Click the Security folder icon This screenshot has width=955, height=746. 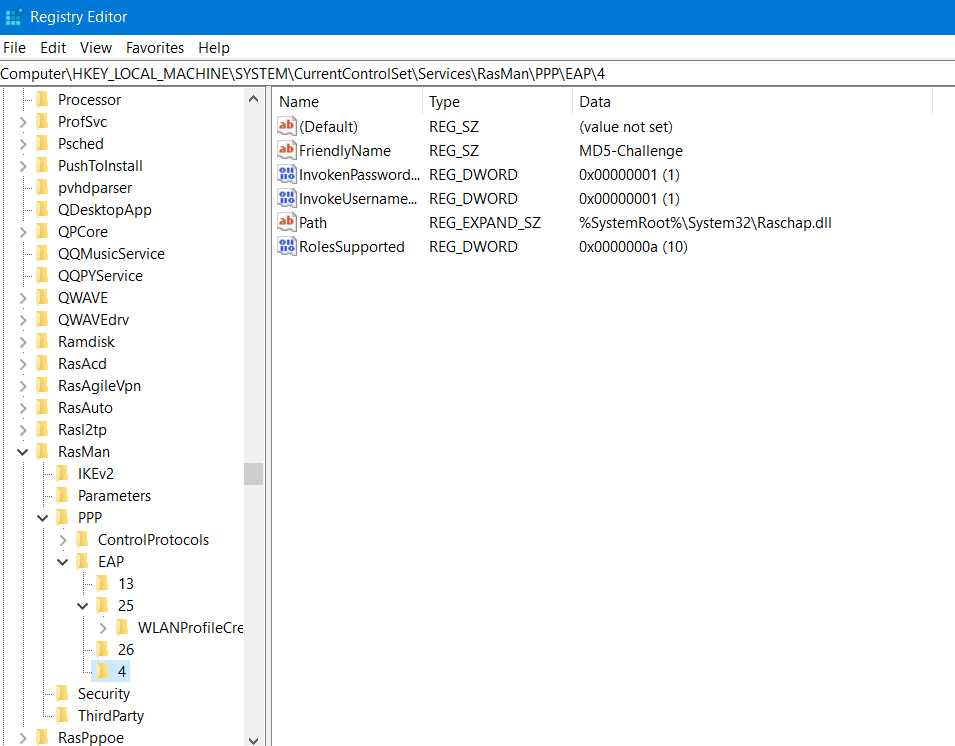(x=62, y=694)
